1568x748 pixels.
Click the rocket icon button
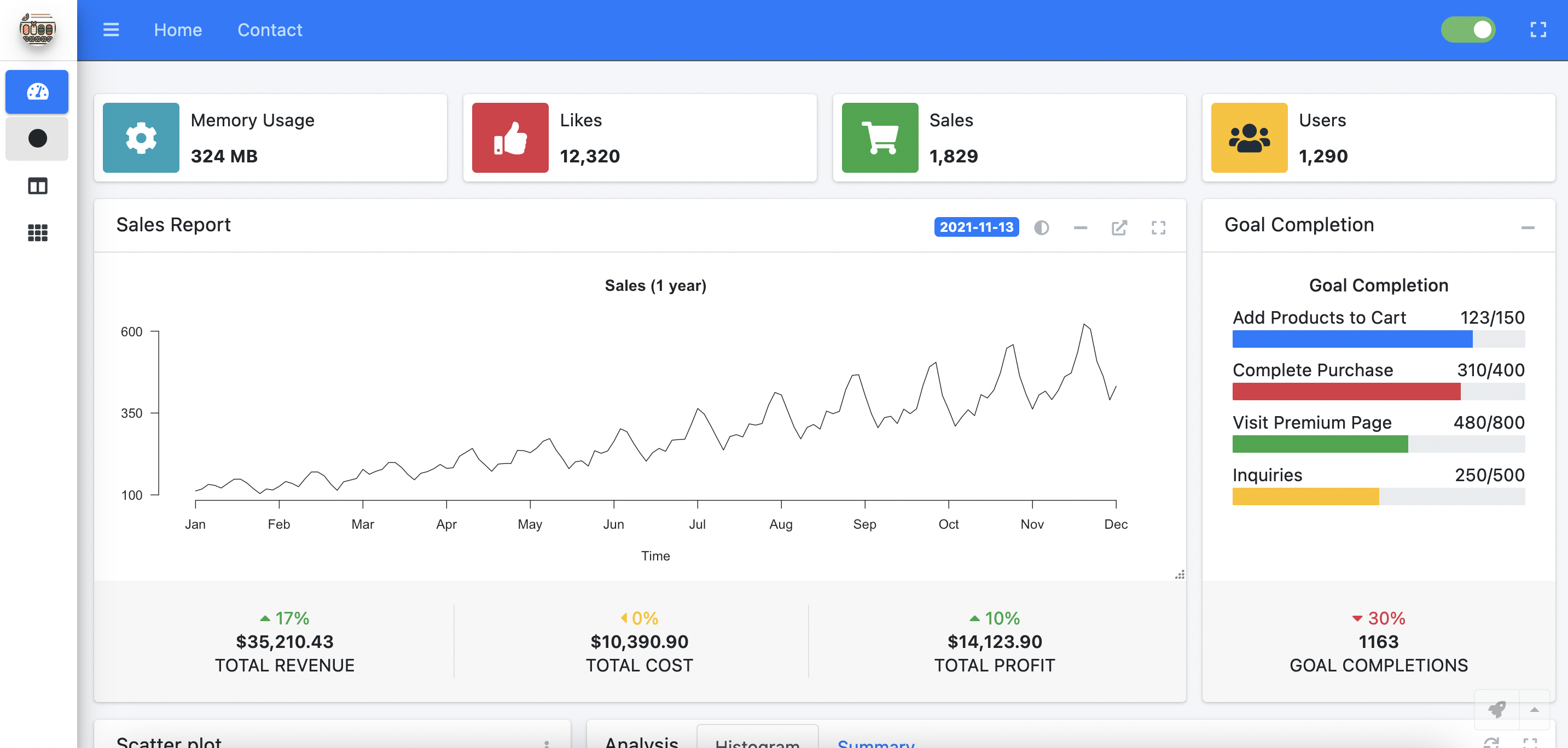(1496, 709)
